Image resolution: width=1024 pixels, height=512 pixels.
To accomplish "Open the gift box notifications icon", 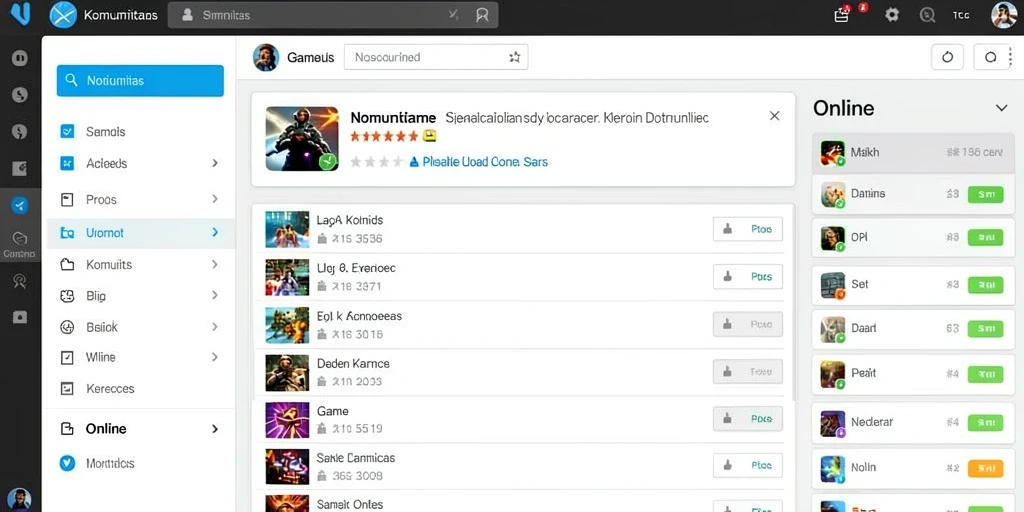I will [842, 15].
